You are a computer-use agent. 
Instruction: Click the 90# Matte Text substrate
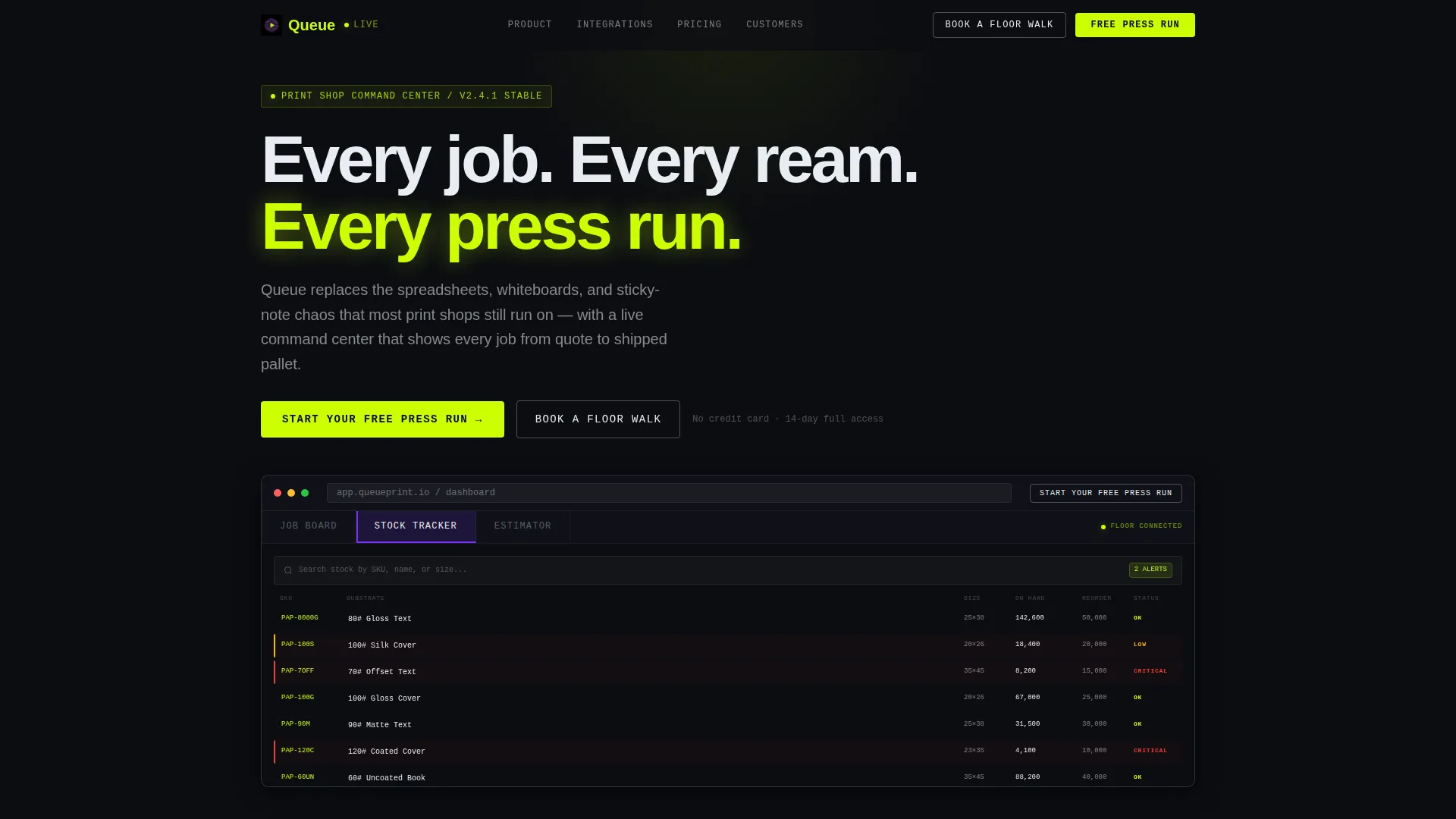click(380, 725)
